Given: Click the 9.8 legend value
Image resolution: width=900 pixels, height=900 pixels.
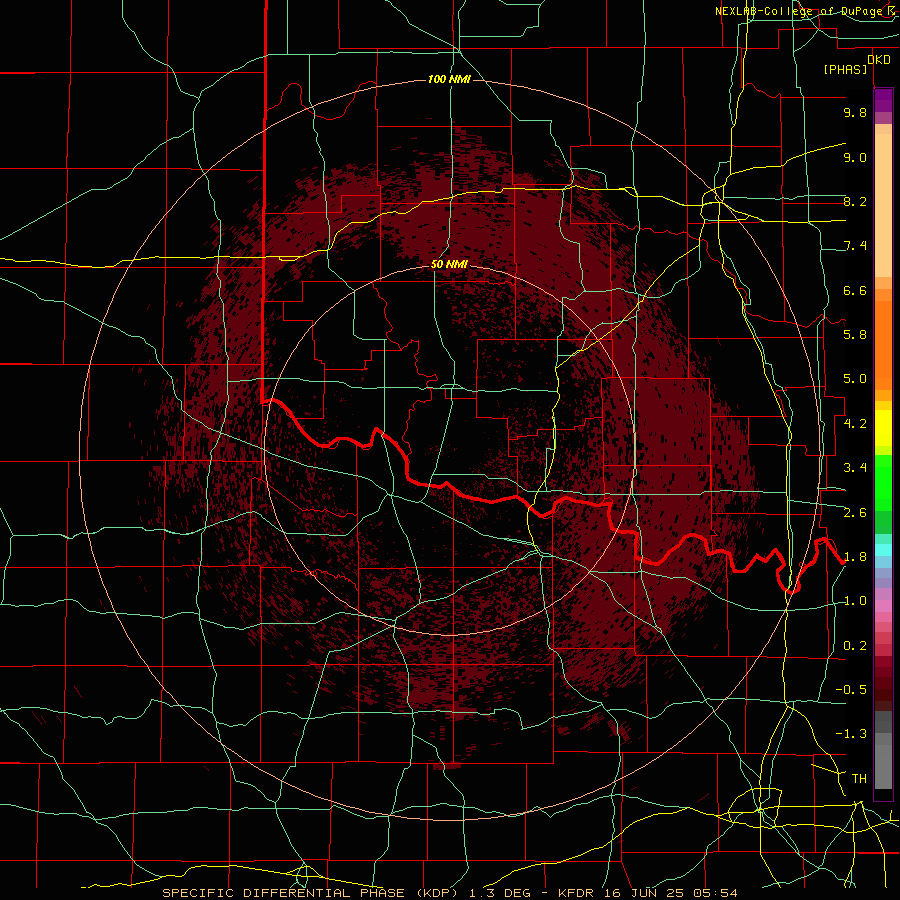Looking at the screenshot, I should (x=855, y=112).
